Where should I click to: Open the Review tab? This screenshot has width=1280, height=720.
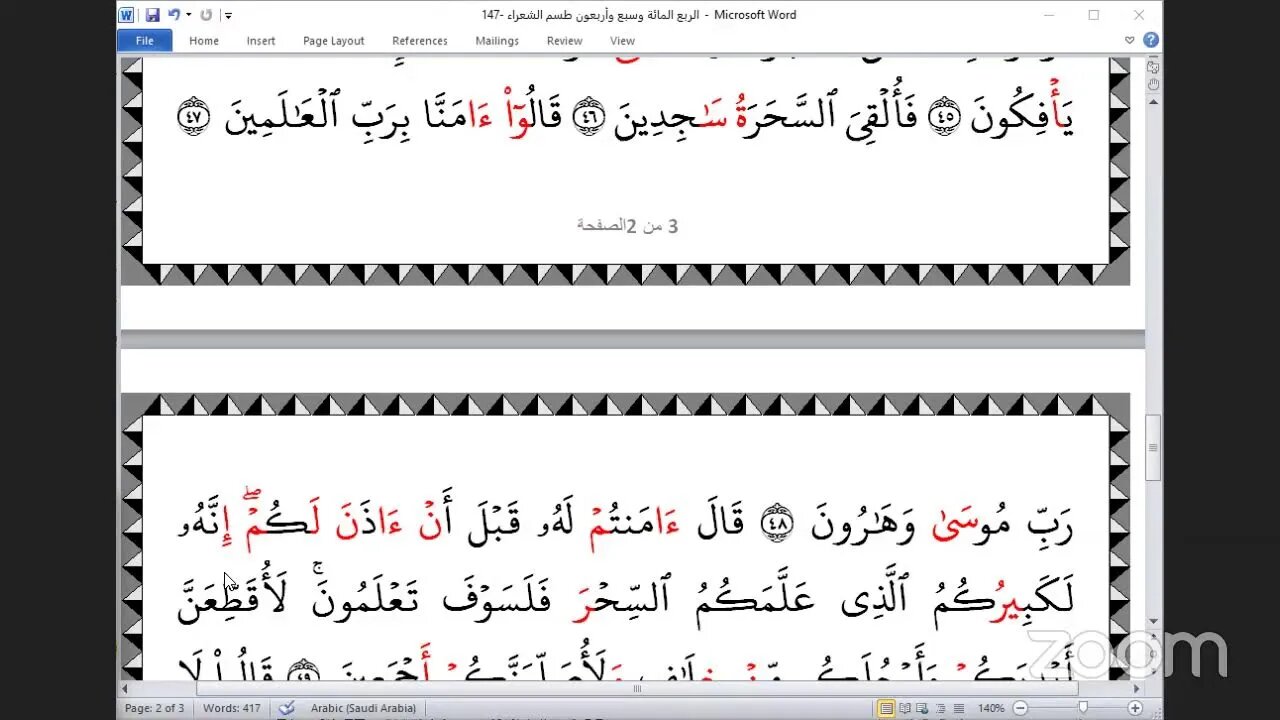coord(564,41)
